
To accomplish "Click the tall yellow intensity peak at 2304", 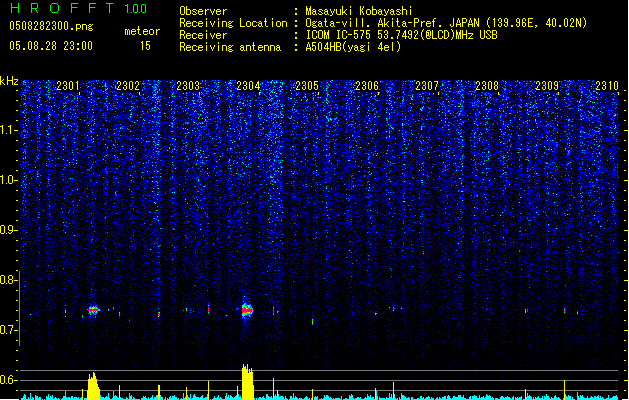I will pyautogui.click(x=248, y=382).
